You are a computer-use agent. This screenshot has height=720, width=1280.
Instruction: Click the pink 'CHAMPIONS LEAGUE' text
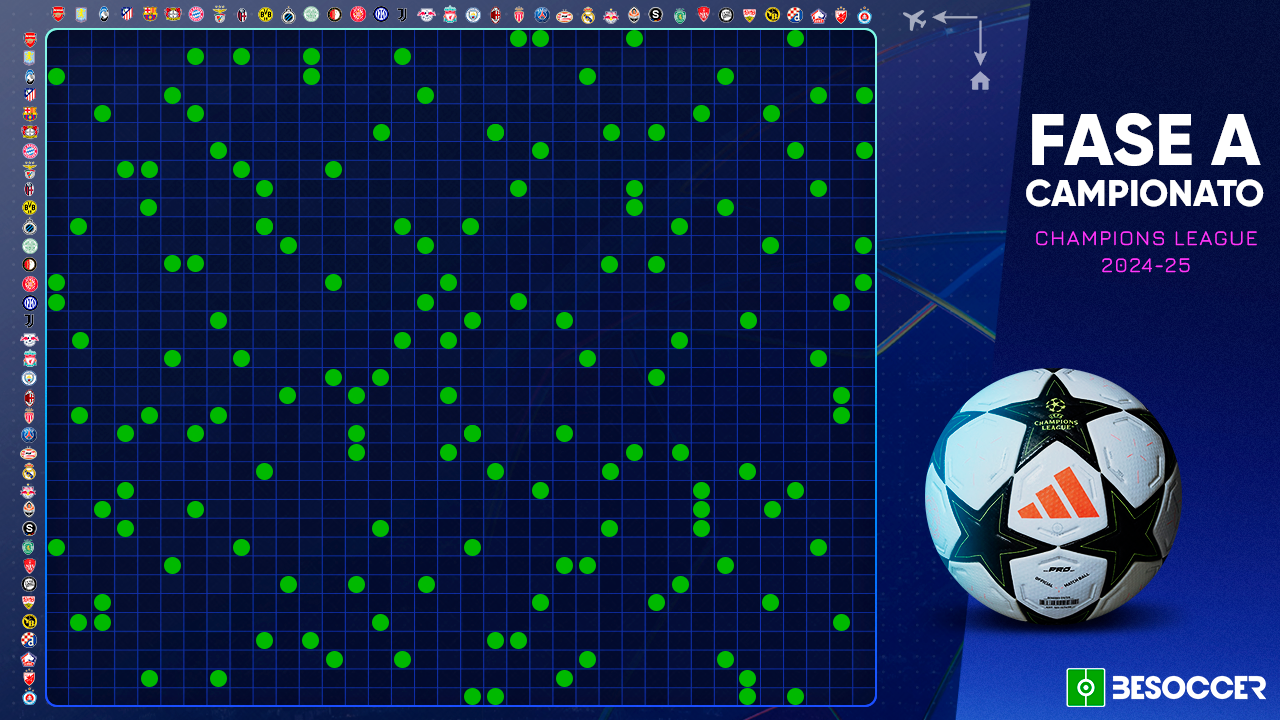click(x=1146, y=239)
